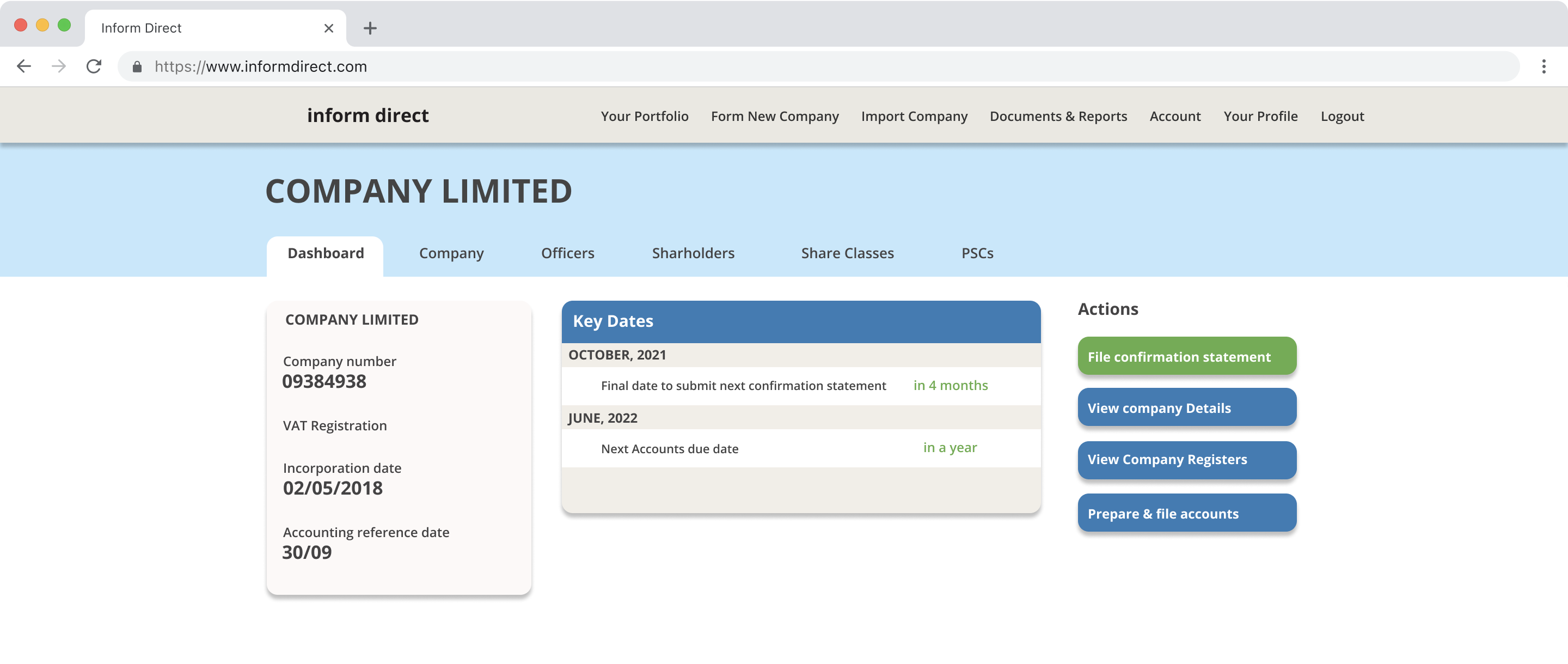Screen dimensions: 1568x664
Task: Open Your Portfolio in top navigation
Action: point(644,117)
